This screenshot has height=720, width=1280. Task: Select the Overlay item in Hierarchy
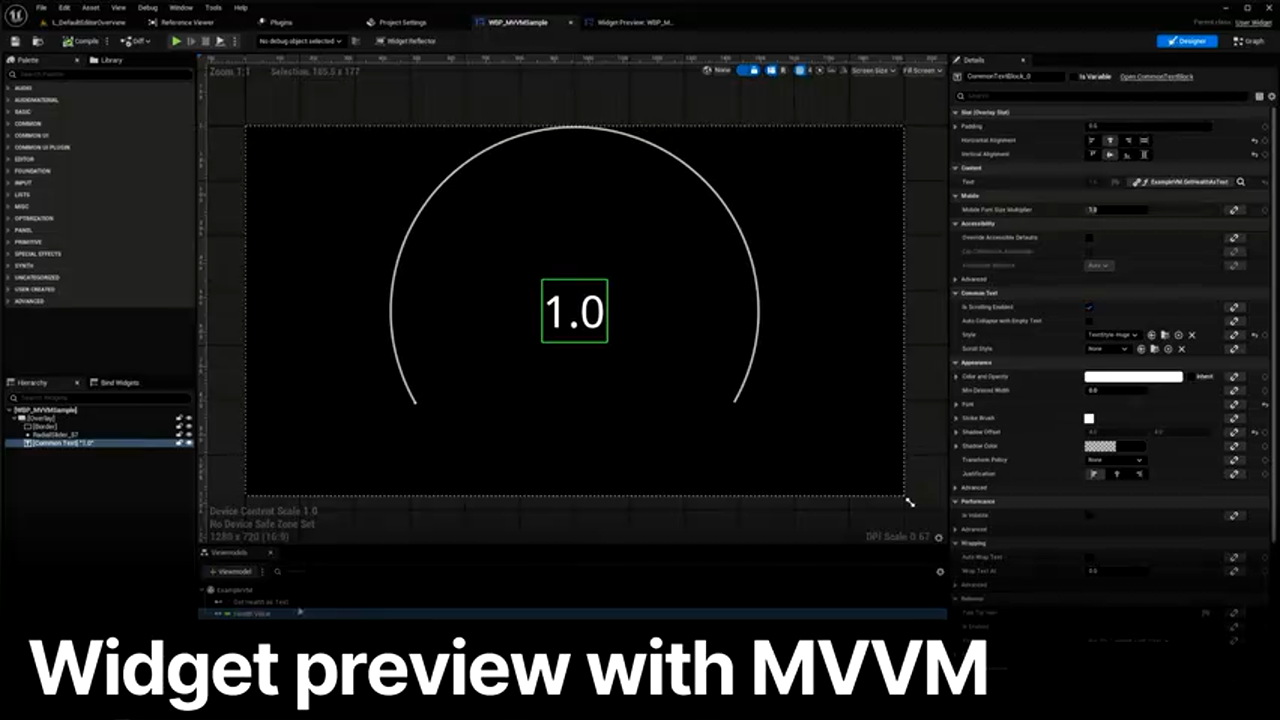click(x=41, y=418)
